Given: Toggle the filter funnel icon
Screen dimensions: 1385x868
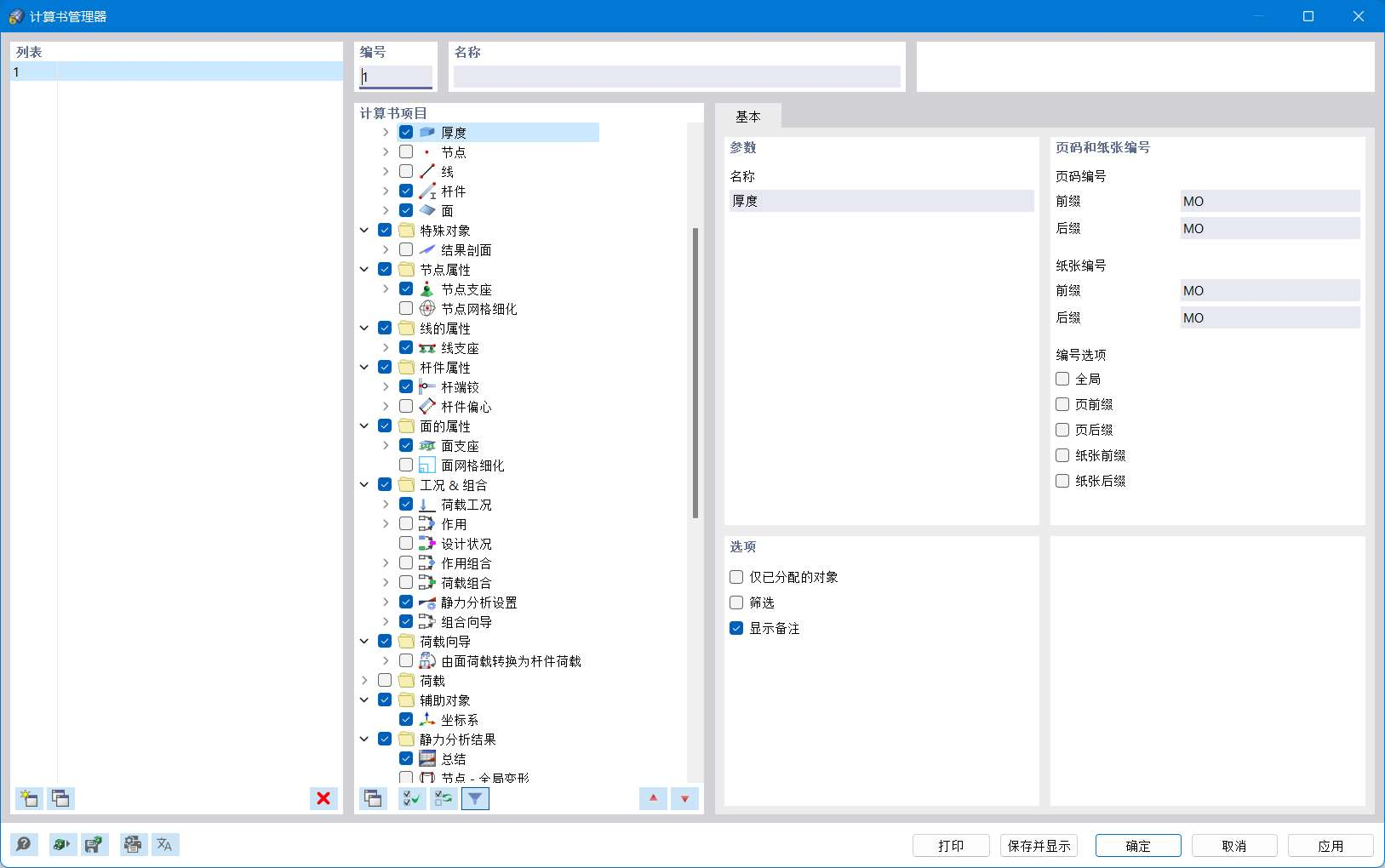Looking at the screenshot, I should pos(474,798).
